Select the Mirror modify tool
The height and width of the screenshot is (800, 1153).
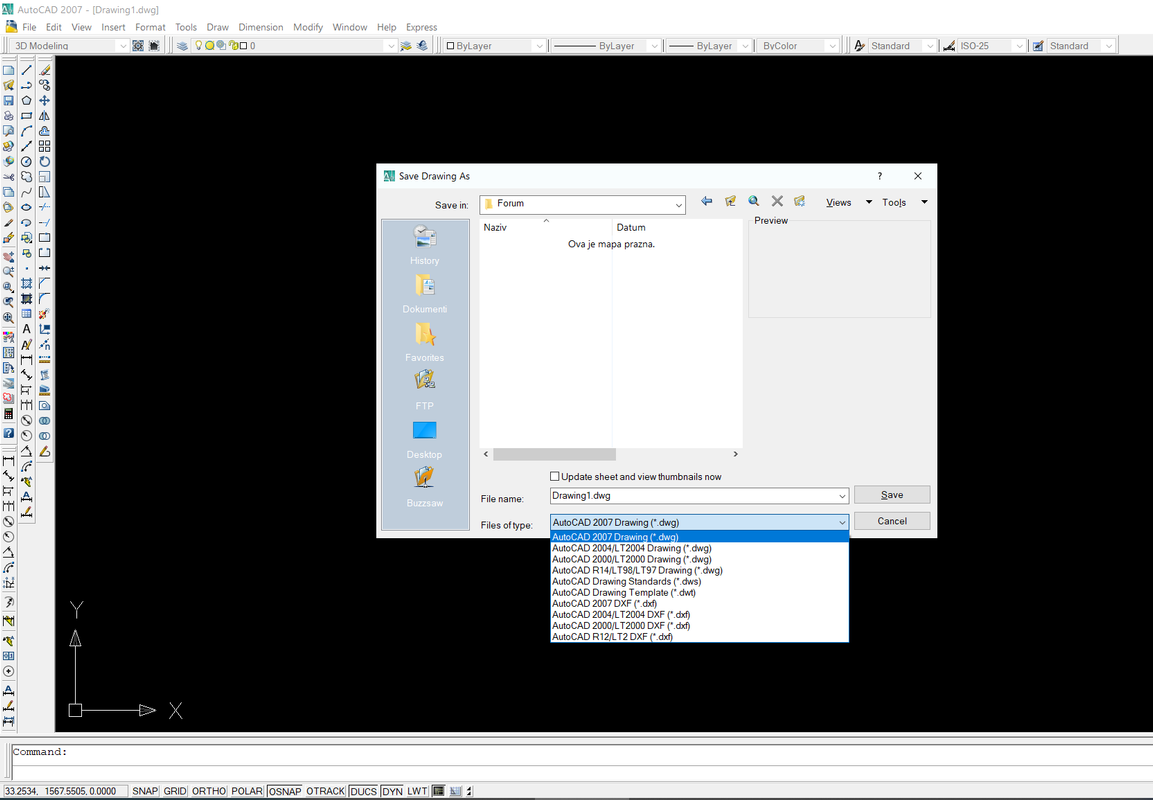45,115
